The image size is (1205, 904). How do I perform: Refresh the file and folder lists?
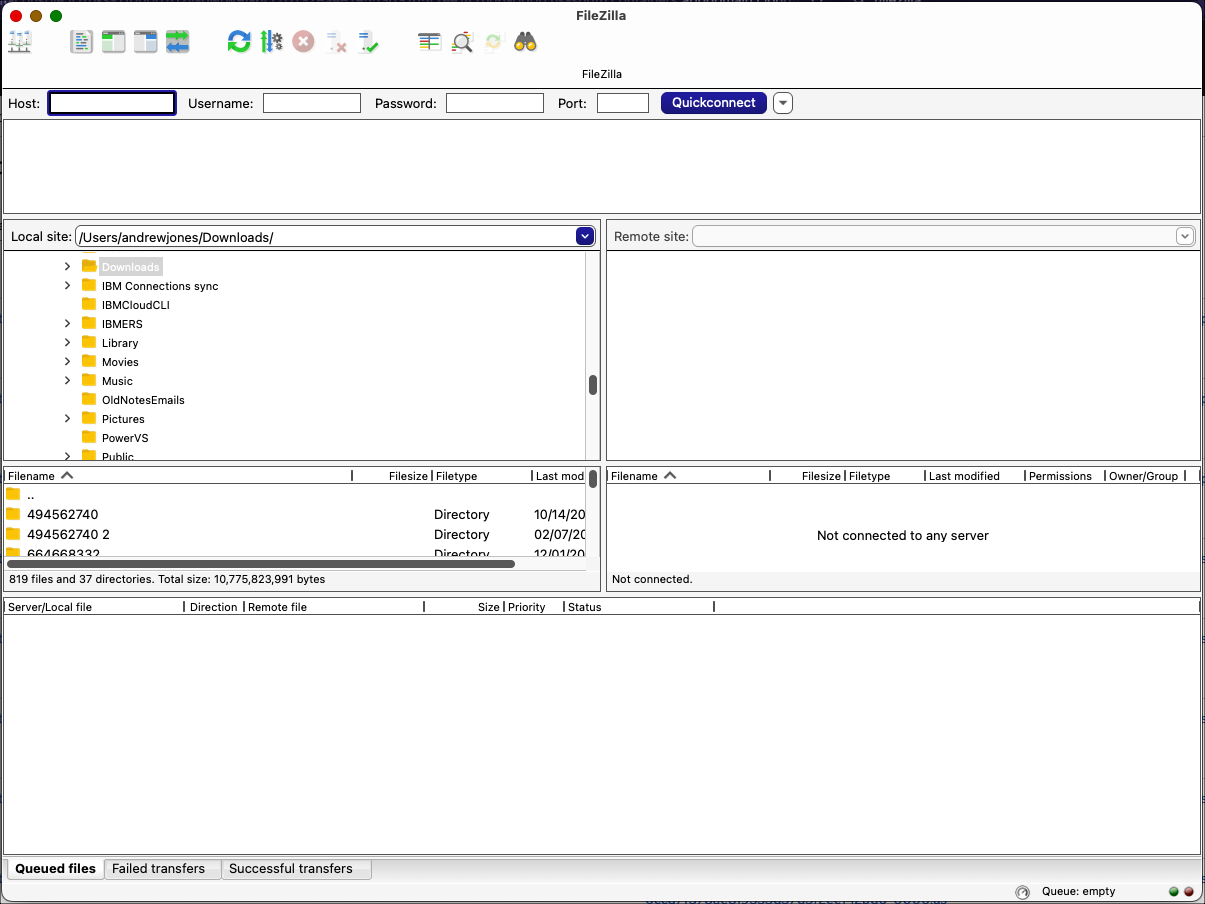coord(239,42)
